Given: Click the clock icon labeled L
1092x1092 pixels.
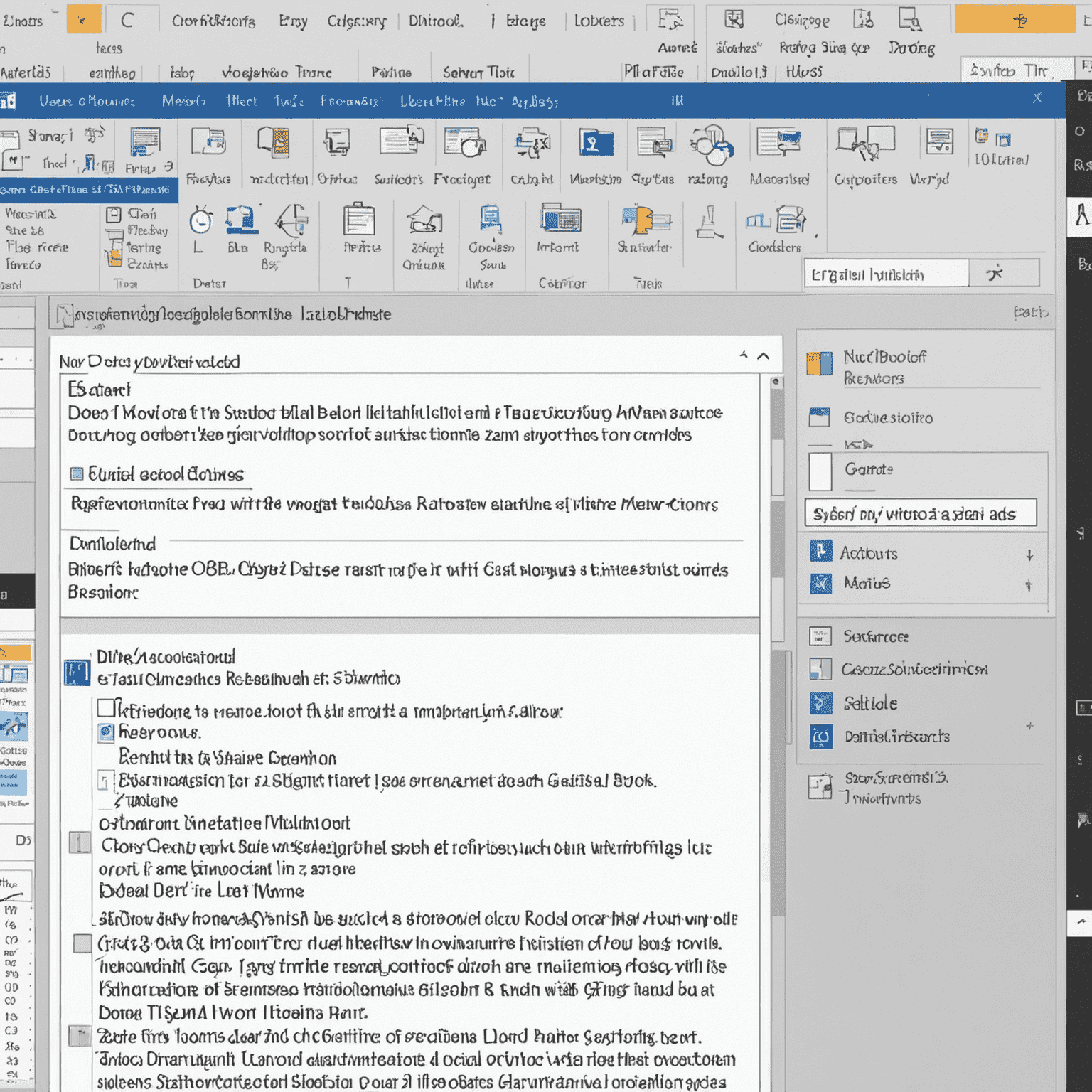Looking at the screenshot, I should pos(201,220).
